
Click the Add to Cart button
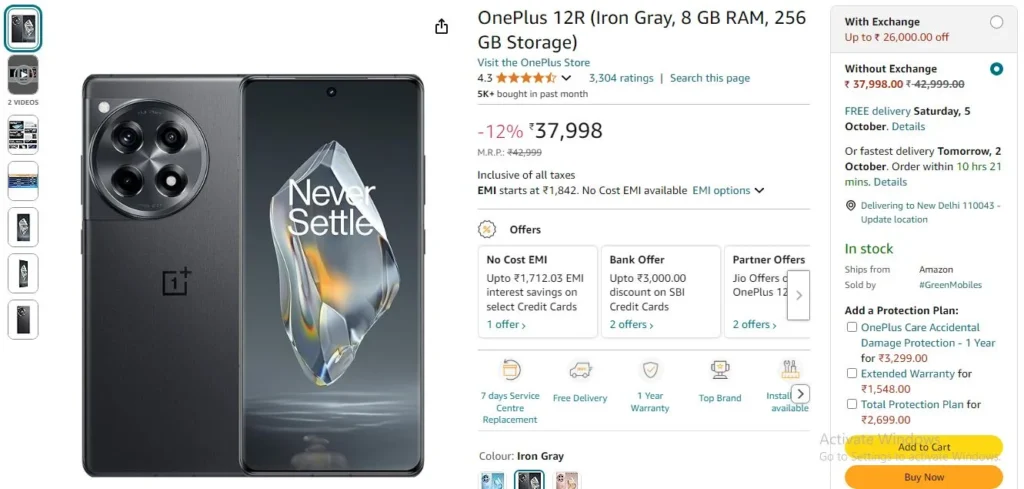(923, 447)
